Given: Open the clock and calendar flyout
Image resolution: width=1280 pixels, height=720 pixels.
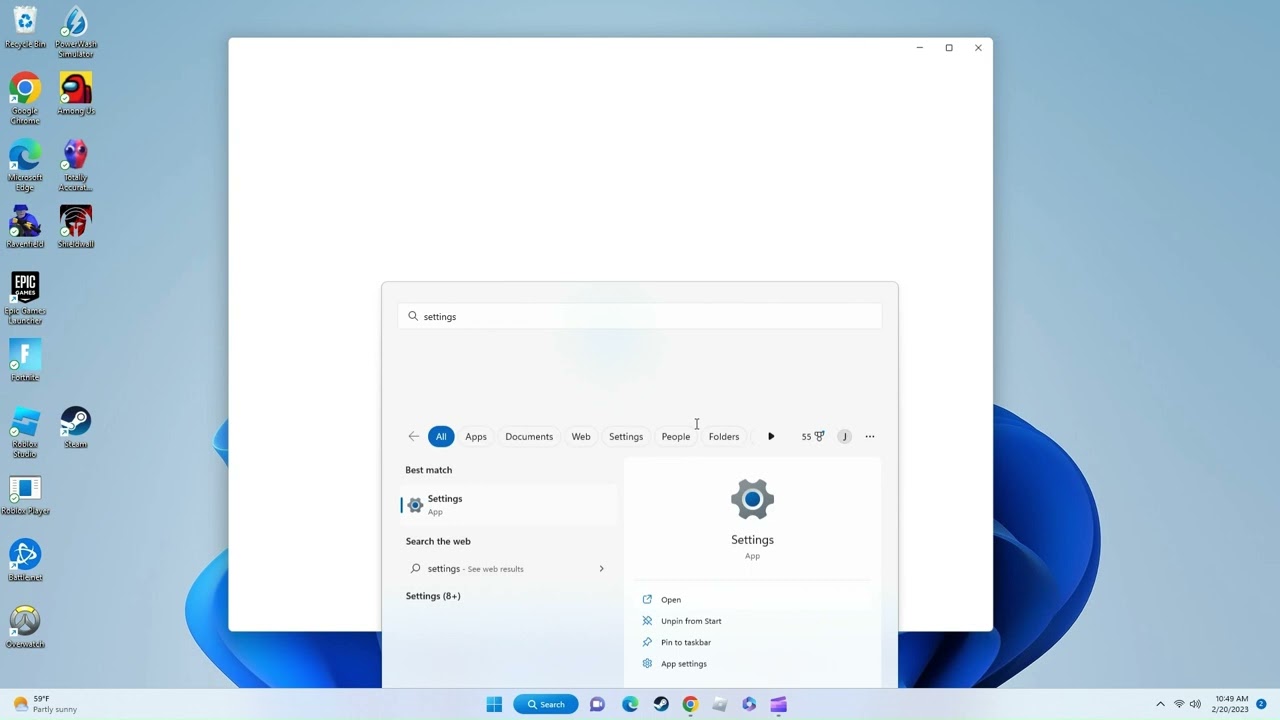Looking at the screenshot, I should [1231, 704].
